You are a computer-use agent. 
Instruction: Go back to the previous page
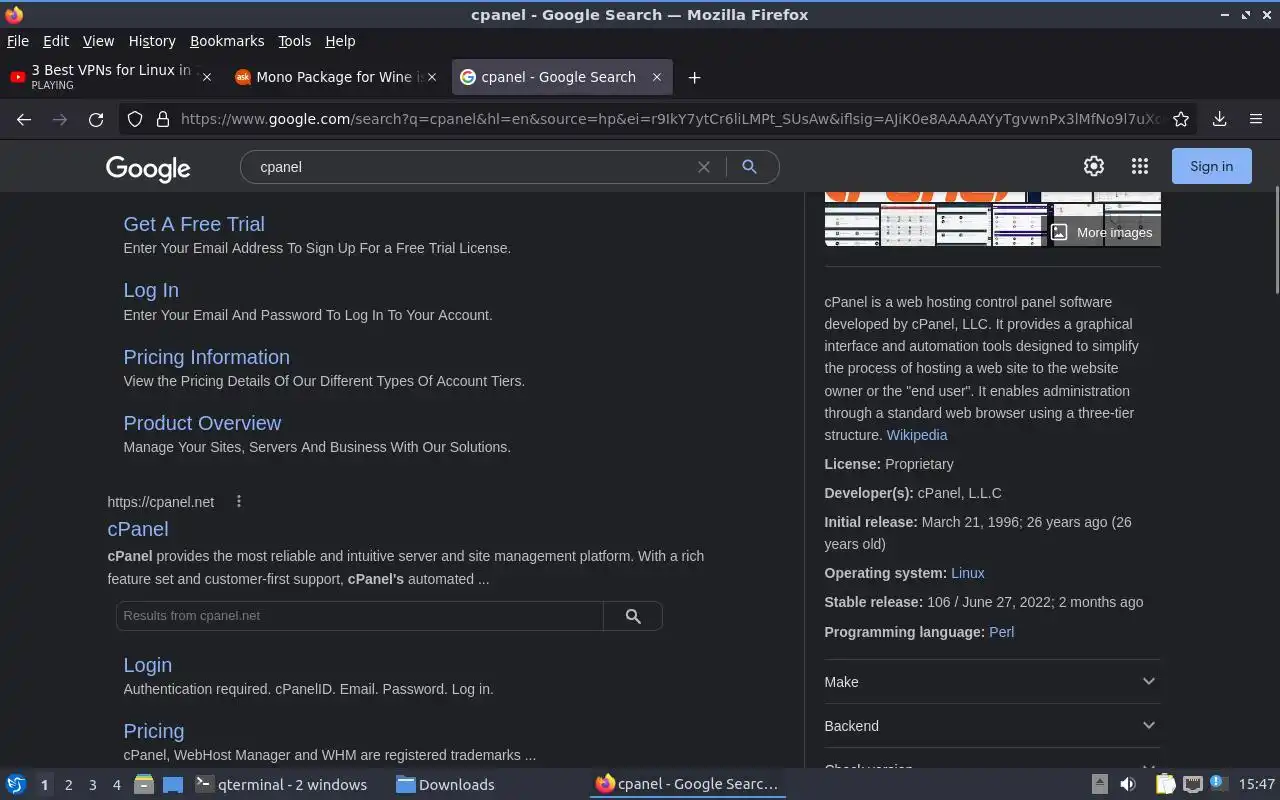tap(24, 119)
